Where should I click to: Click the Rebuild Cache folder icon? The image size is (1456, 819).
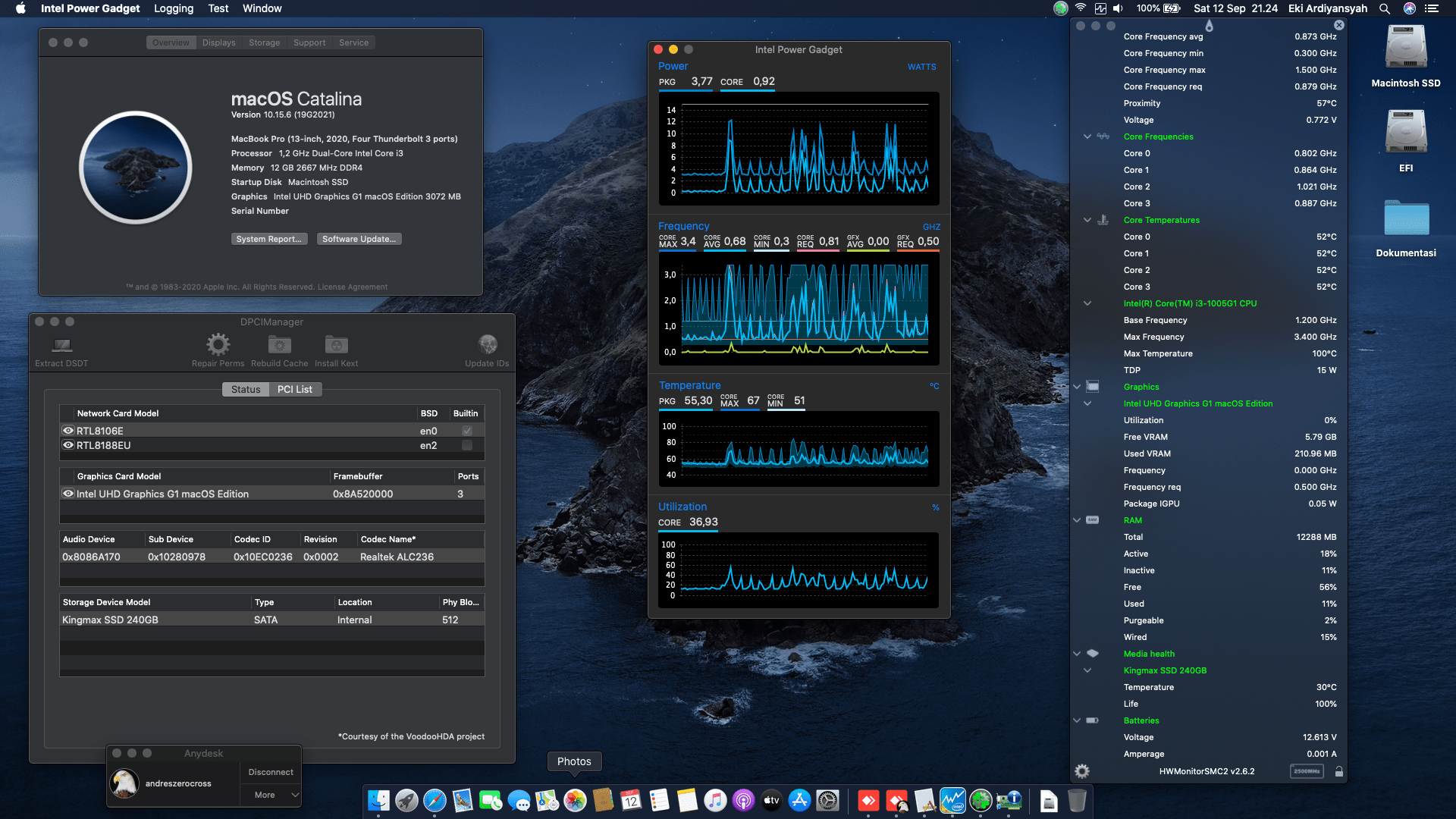coord(279,346)
